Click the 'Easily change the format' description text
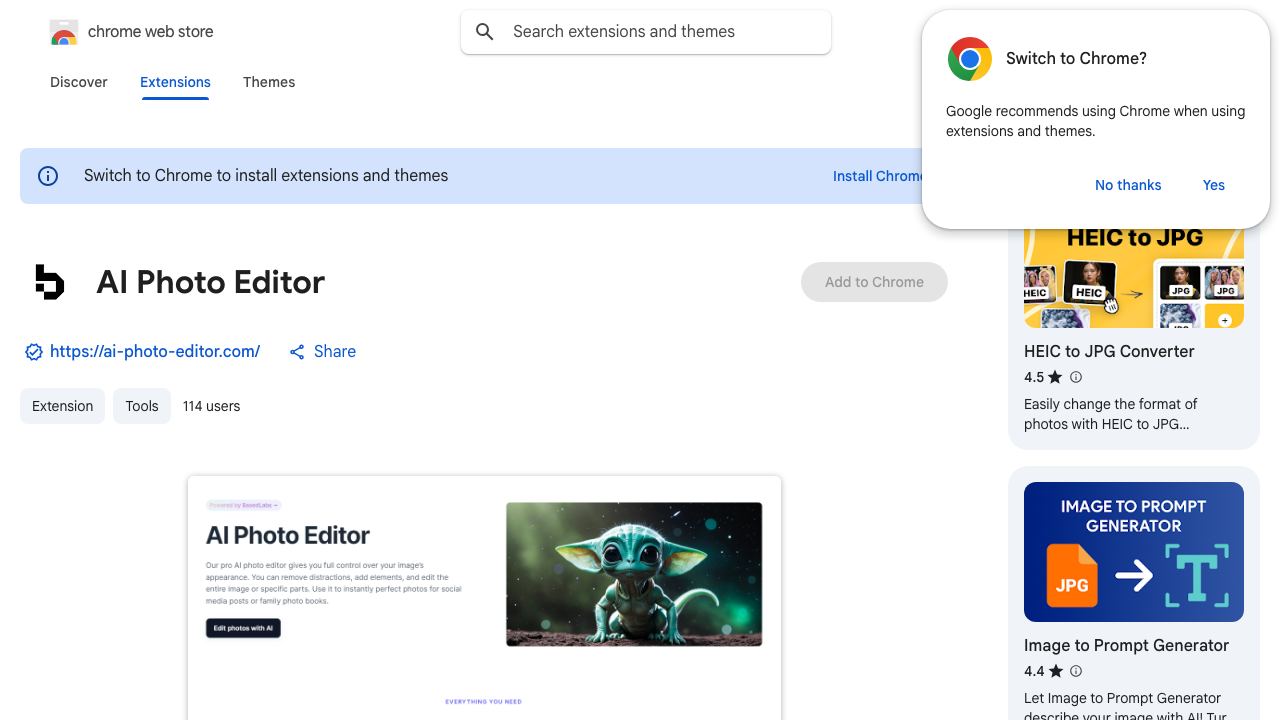The image size is (1280, 720). 1111,414
